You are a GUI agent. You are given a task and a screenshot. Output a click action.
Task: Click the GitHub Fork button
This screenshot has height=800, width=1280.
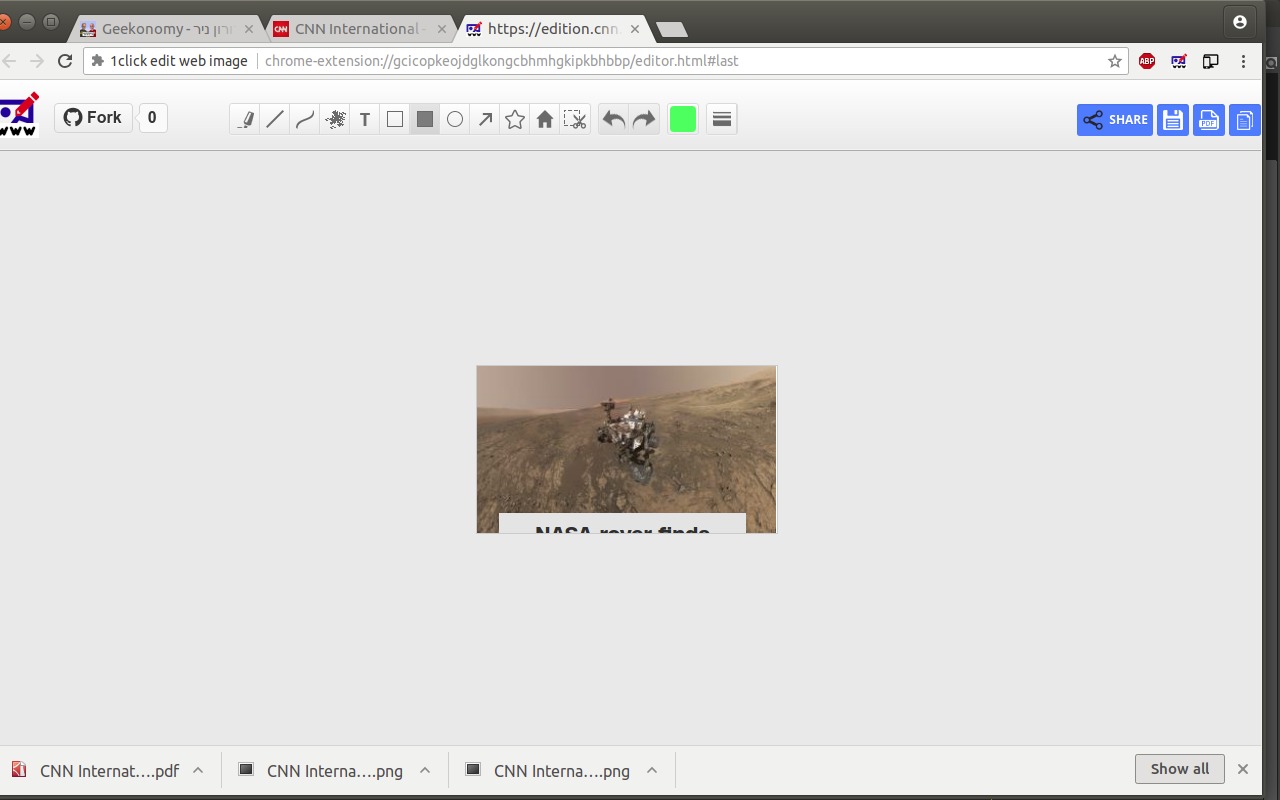[x=93, y=118]
